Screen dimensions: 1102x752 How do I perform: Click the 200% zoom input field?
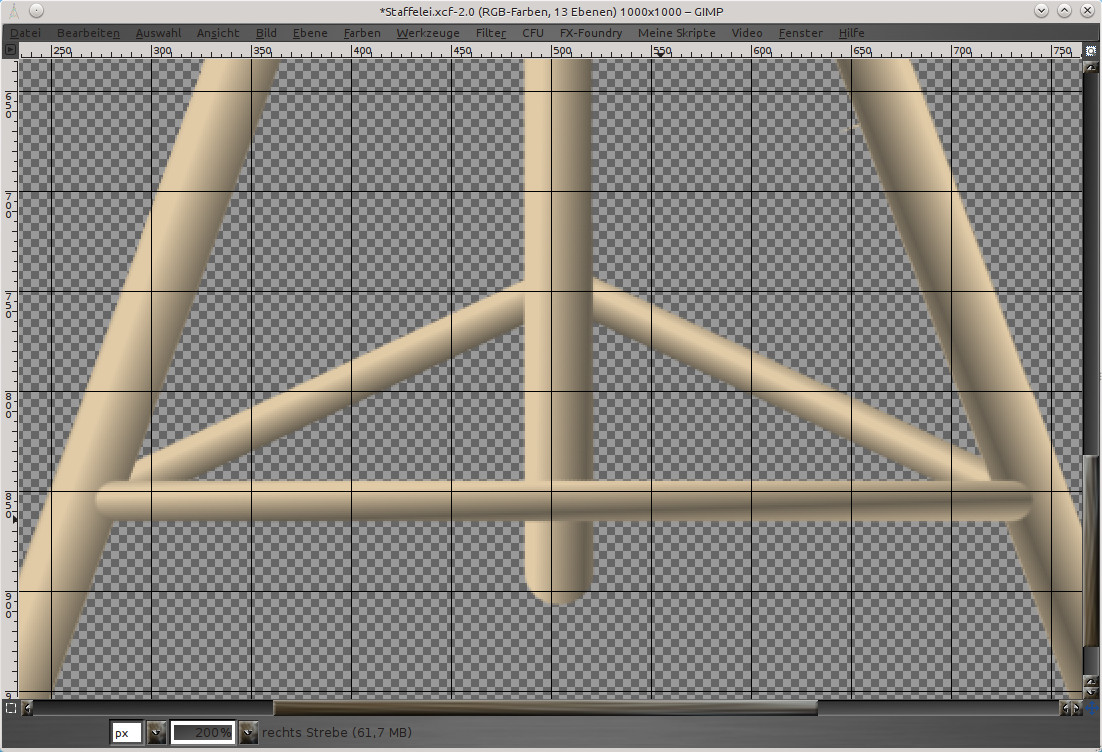[x=203, y=733]
